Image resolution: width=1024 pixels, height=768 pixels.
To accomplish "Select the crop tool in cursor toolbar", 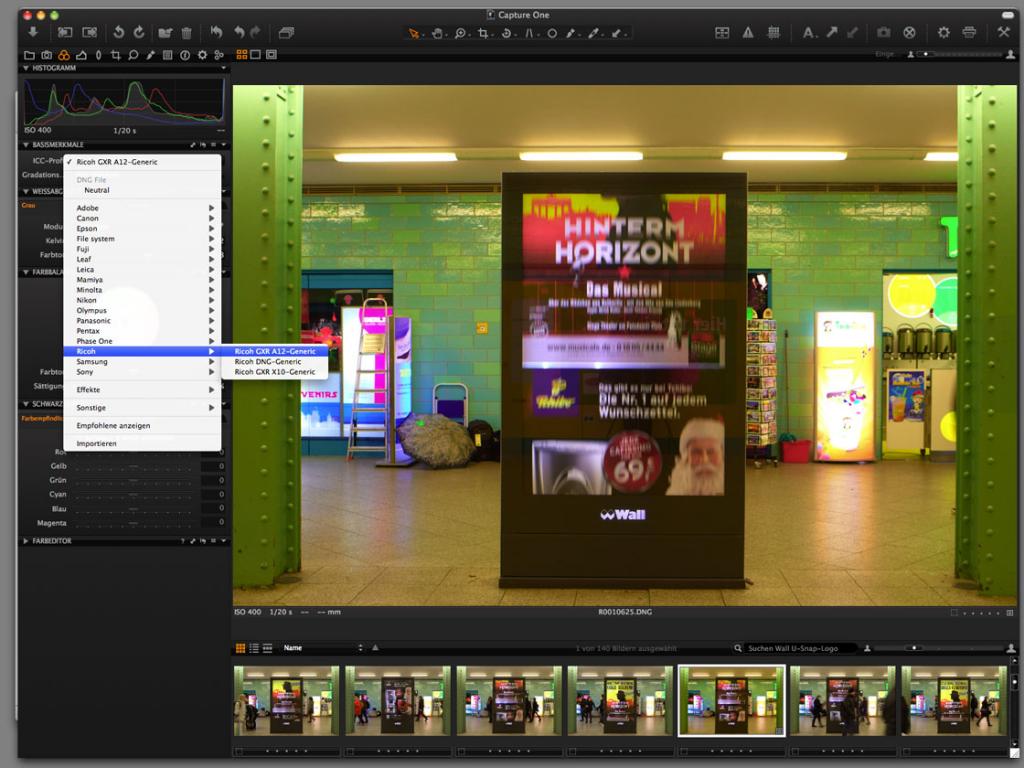I will [483, 33].
